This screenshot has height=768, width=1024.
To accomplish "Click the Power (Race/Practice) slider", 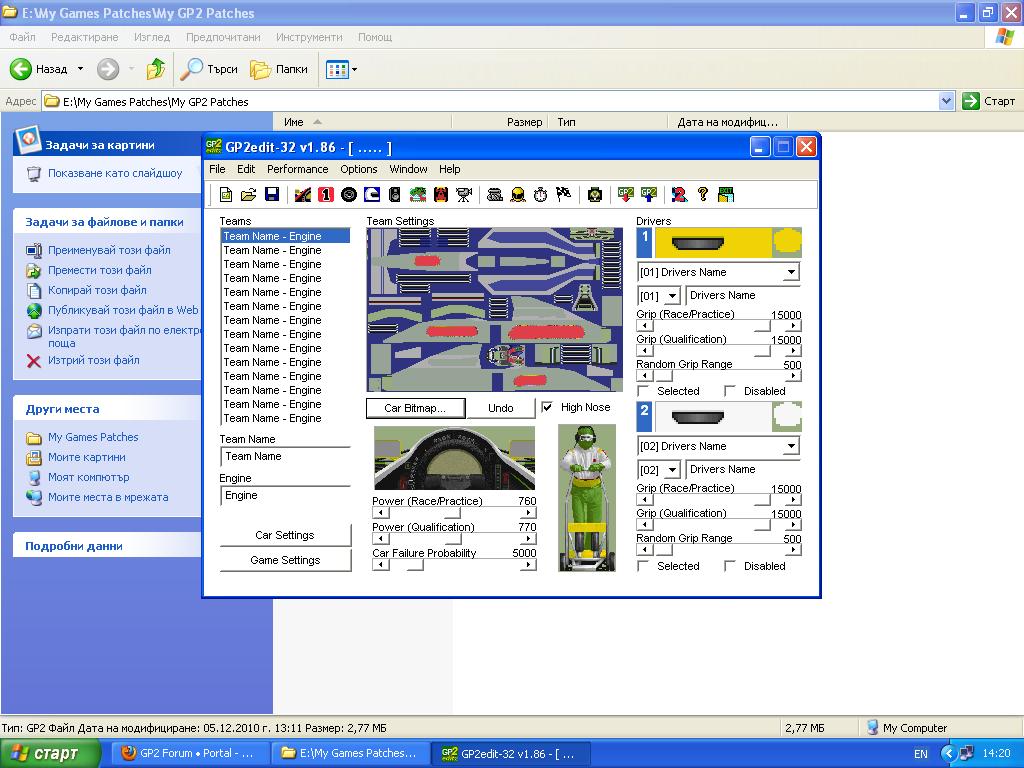I will tap(454, 513).
